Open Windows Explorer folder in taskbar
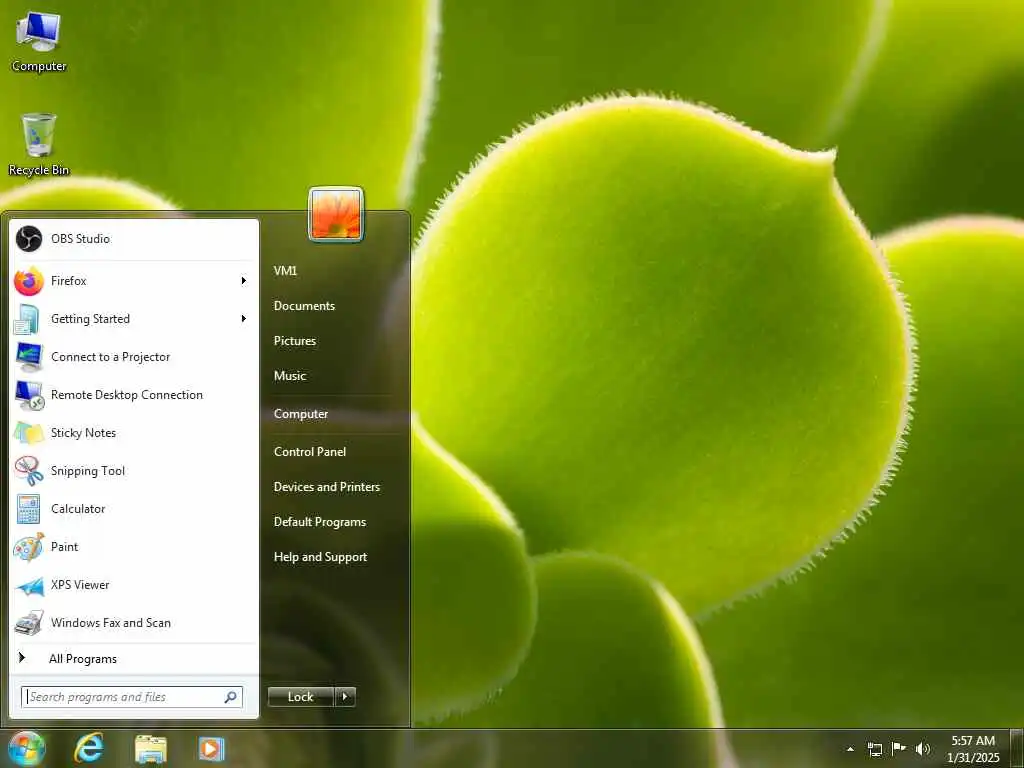Image resolution: width=1024 pixels, height=768 pixels. [x=151, y=749]
